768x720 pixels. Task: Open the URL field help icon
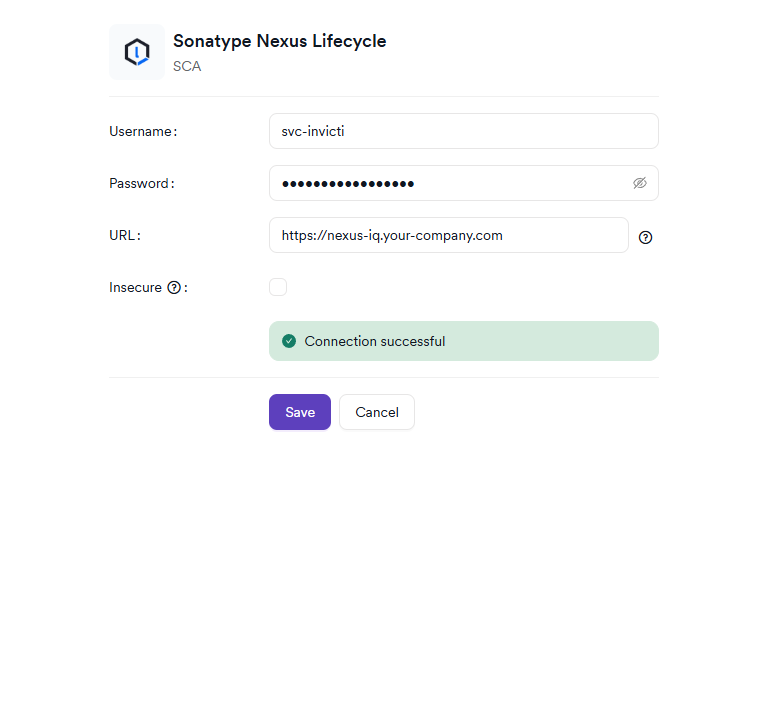pyautogui.click(x=646, y=238)
